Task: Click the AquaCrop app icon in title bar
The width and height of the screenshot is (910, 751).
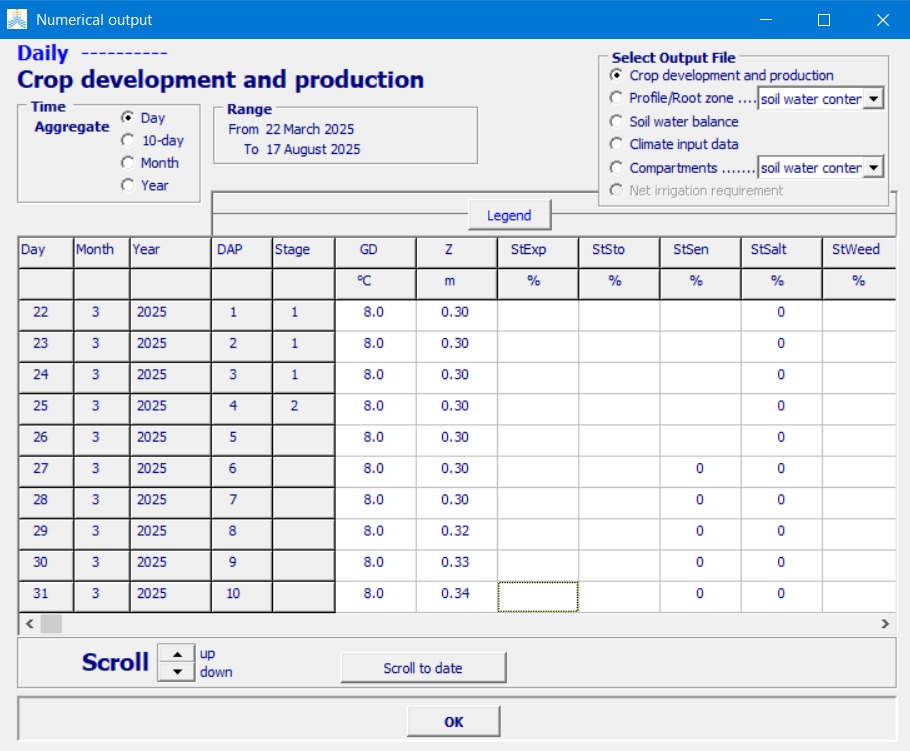Action: coord(17,19)
